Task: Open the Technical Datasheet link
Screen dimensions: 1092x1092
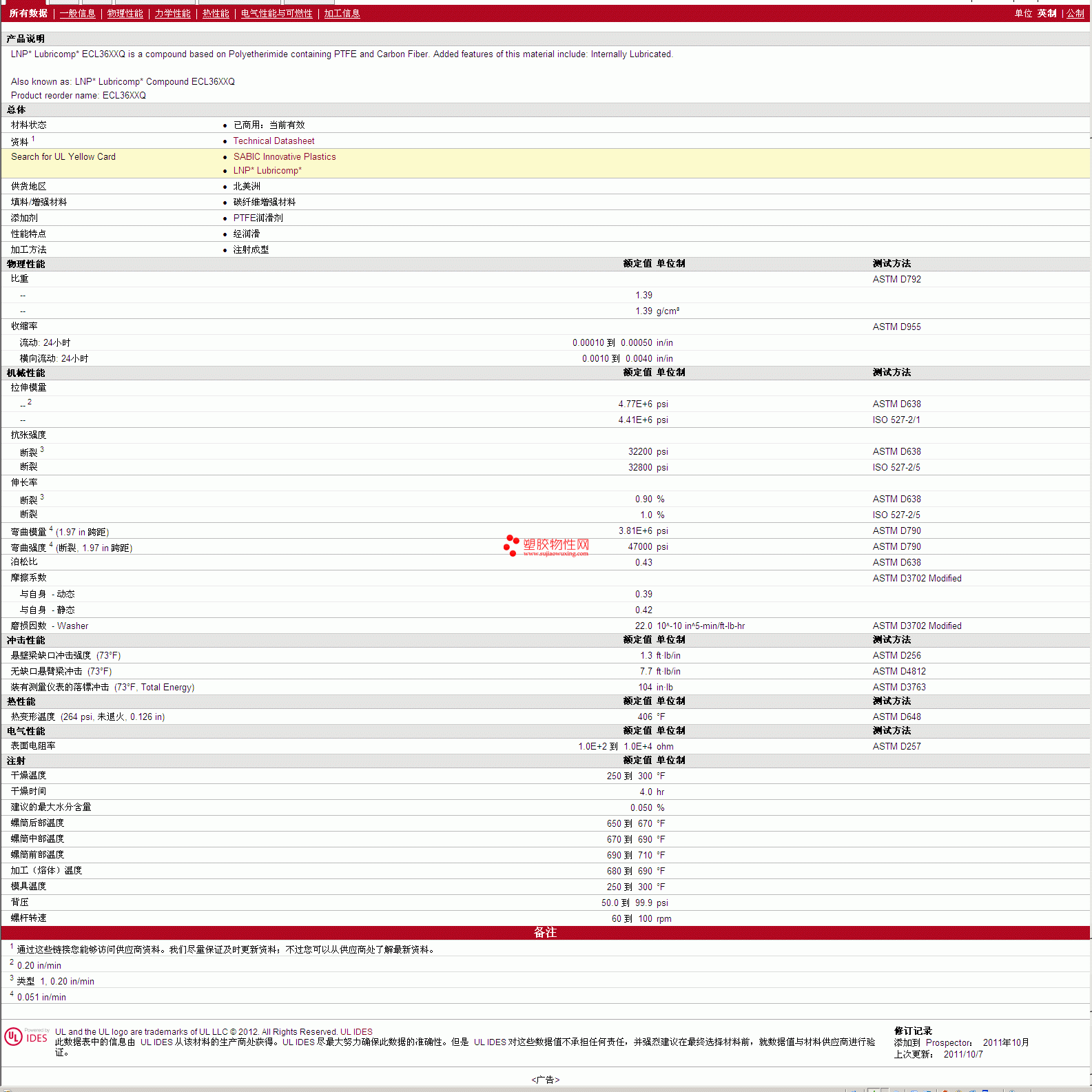Action: (274, 141)
